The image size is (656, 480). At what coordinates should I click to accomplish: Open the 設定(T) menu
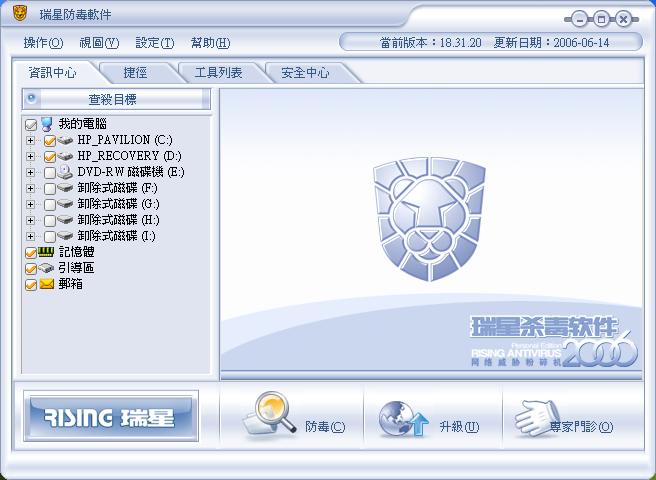(x=155, y=43)
